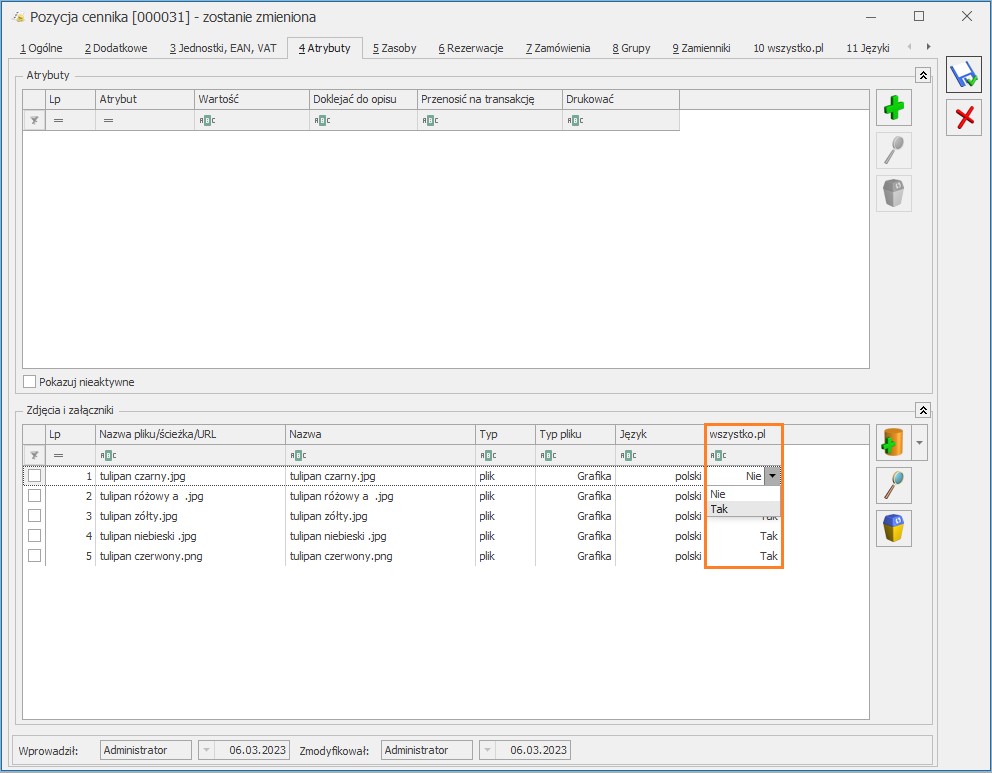This screenshot has height=773, width=992.
Task: Choose Nie from the dropdown list
Action: coord(743,495)
